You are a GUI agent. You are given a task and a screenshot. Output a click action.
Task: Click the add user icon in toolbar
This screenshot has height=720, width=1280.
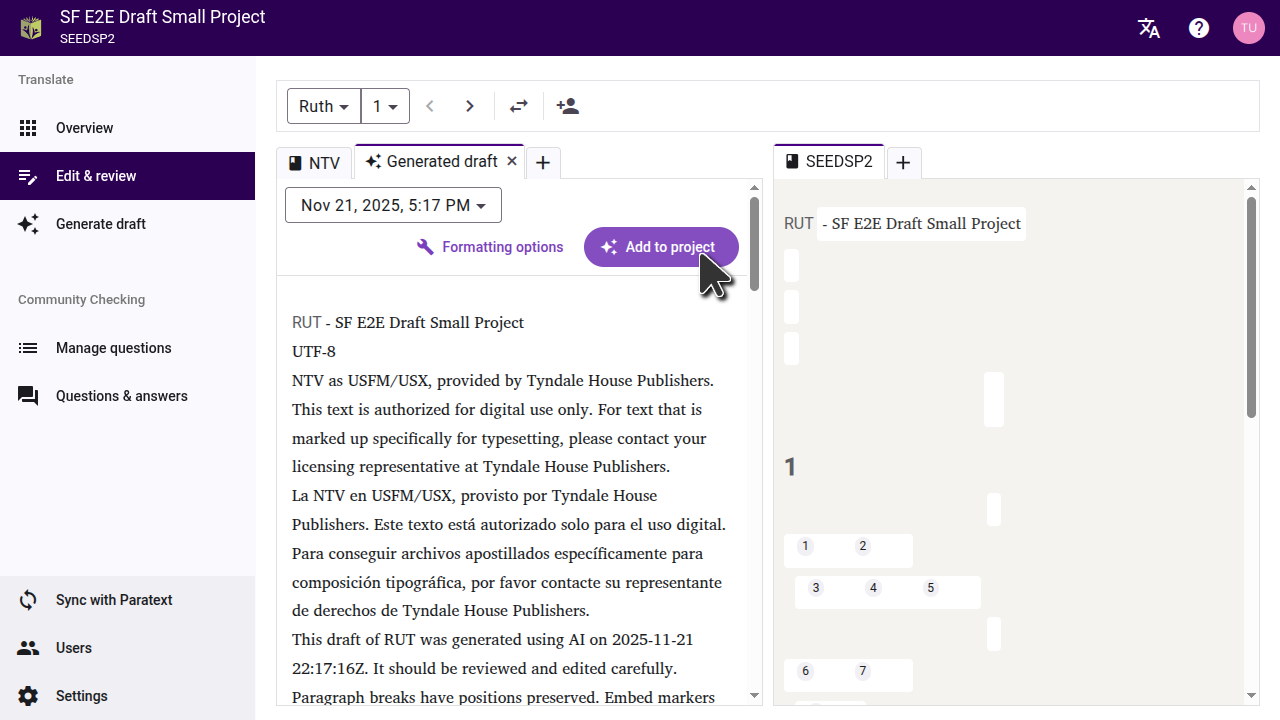pyautogui.click(x=568, y=106)
